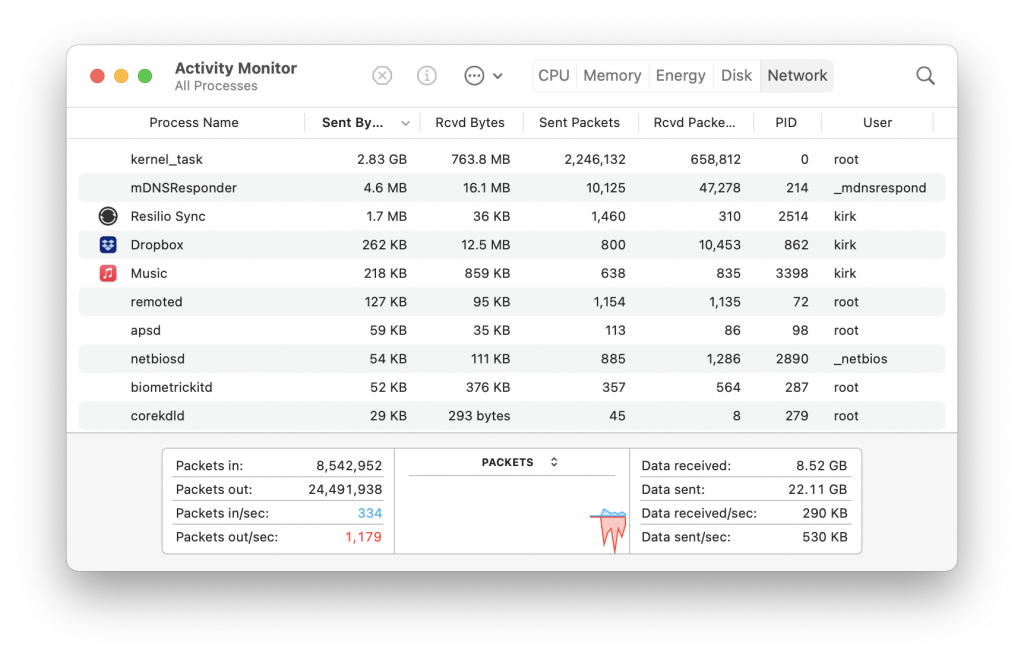Open the process info inspector icon
Image resolution: width=1024 pixels, height=659 pixels.
pos(427,76)
